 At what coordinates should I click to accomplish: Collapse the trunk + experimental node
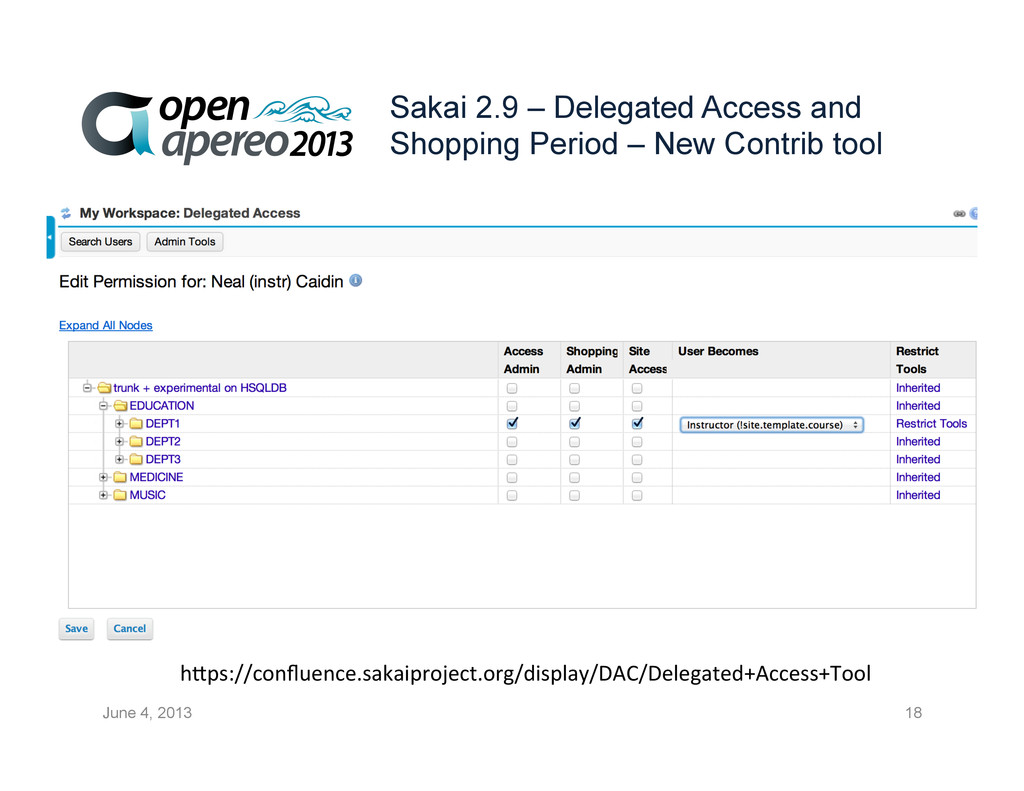[x=87, y=387]
